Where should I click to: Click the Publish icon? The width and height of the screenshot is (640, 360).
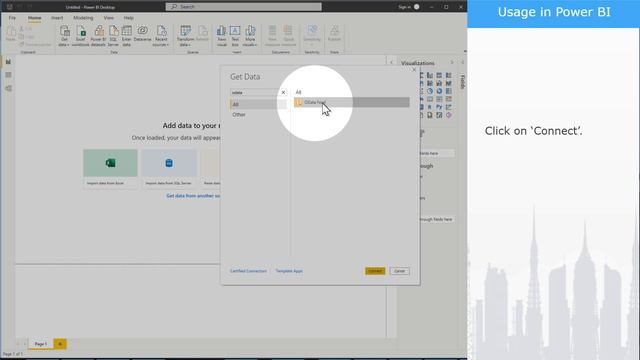(334, 34)
